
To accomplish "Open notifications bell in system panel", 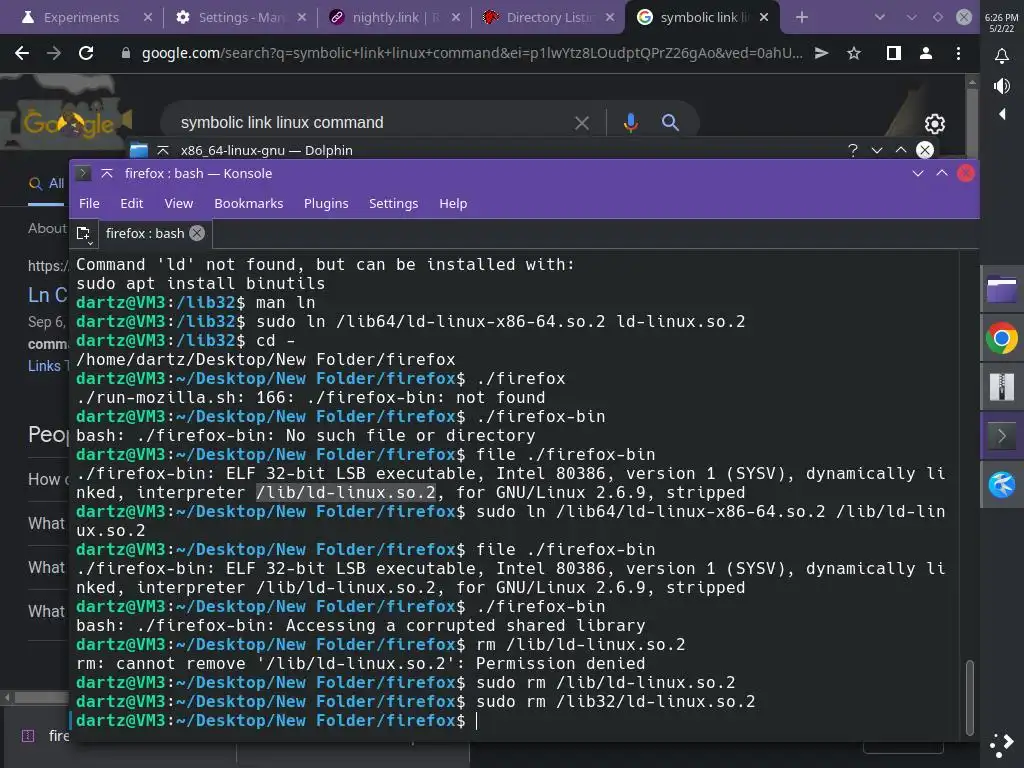I will [x=1001, y=56].
